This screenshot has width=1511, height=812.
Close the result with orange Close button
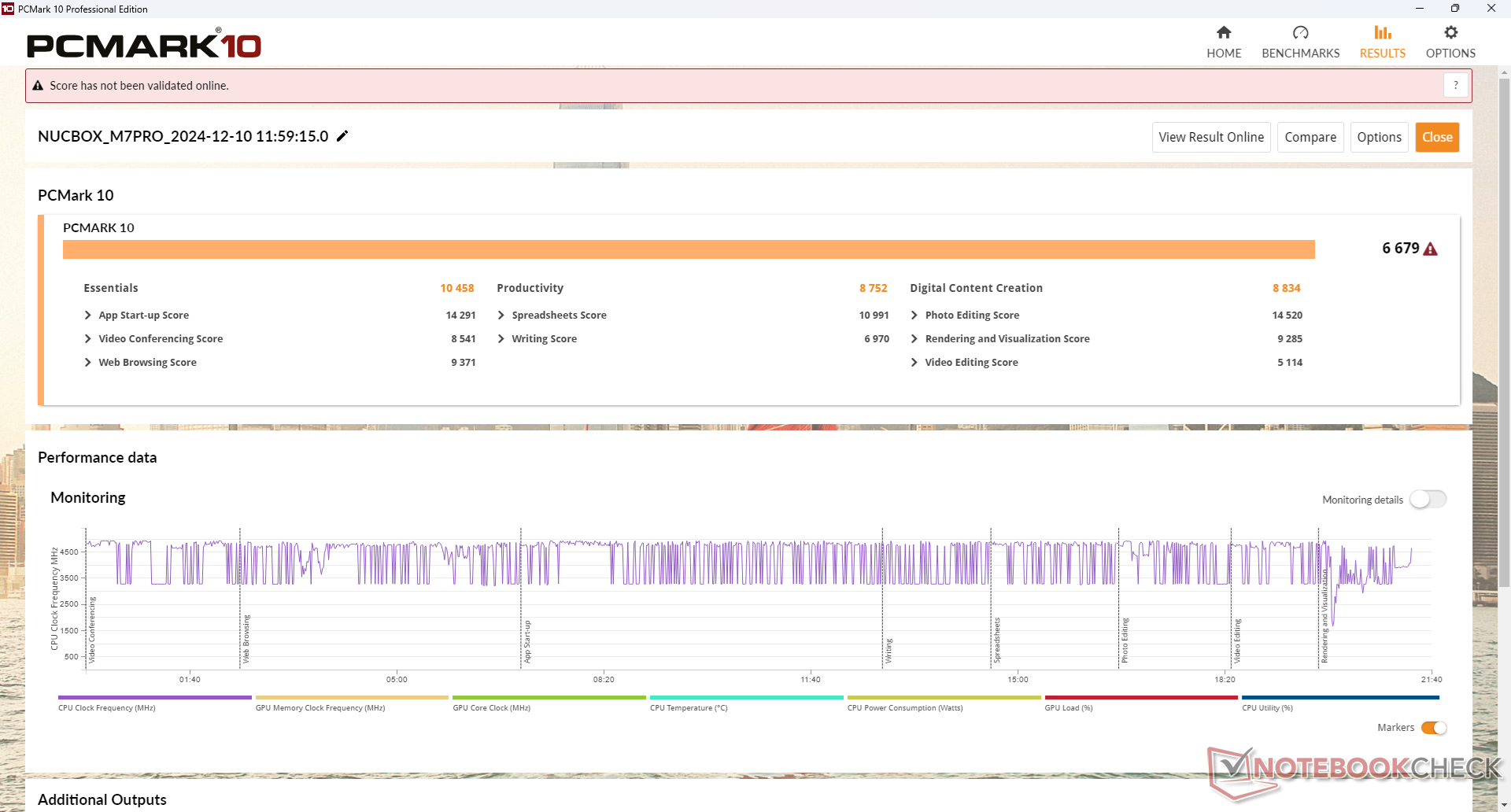click(1437, 137)
